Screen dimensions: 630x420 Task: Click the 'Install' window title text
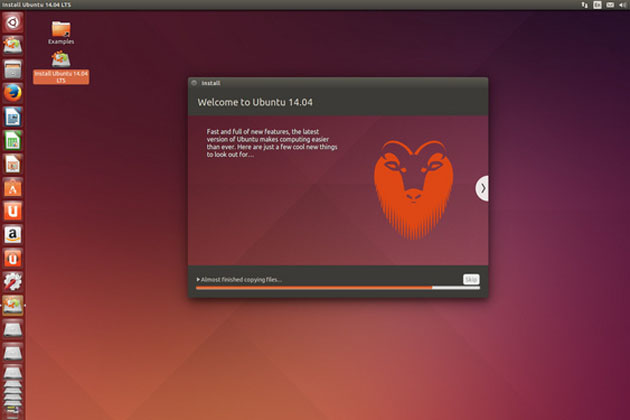click(211, 83)
